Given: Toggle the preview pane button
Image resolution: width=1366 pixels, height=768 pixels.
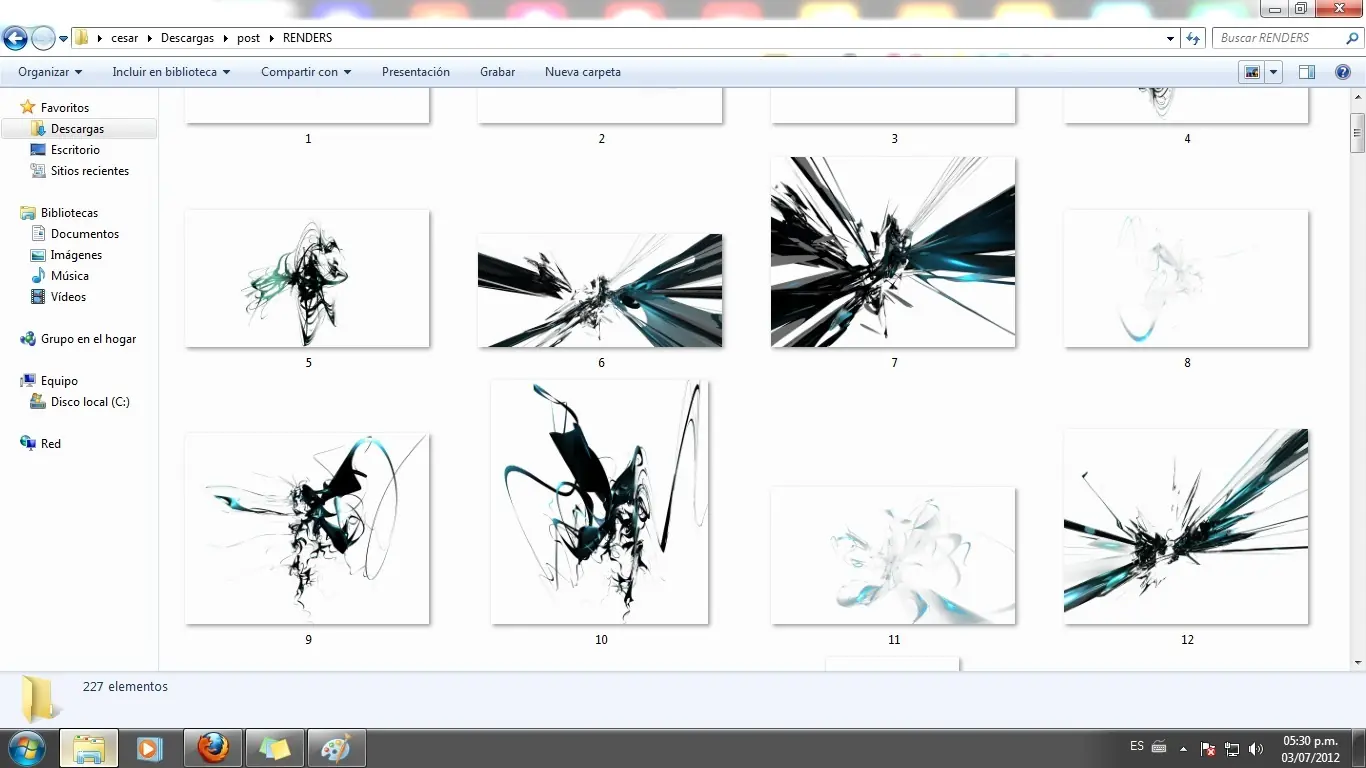Looking at the screenshot, I should coord(1307,72).
